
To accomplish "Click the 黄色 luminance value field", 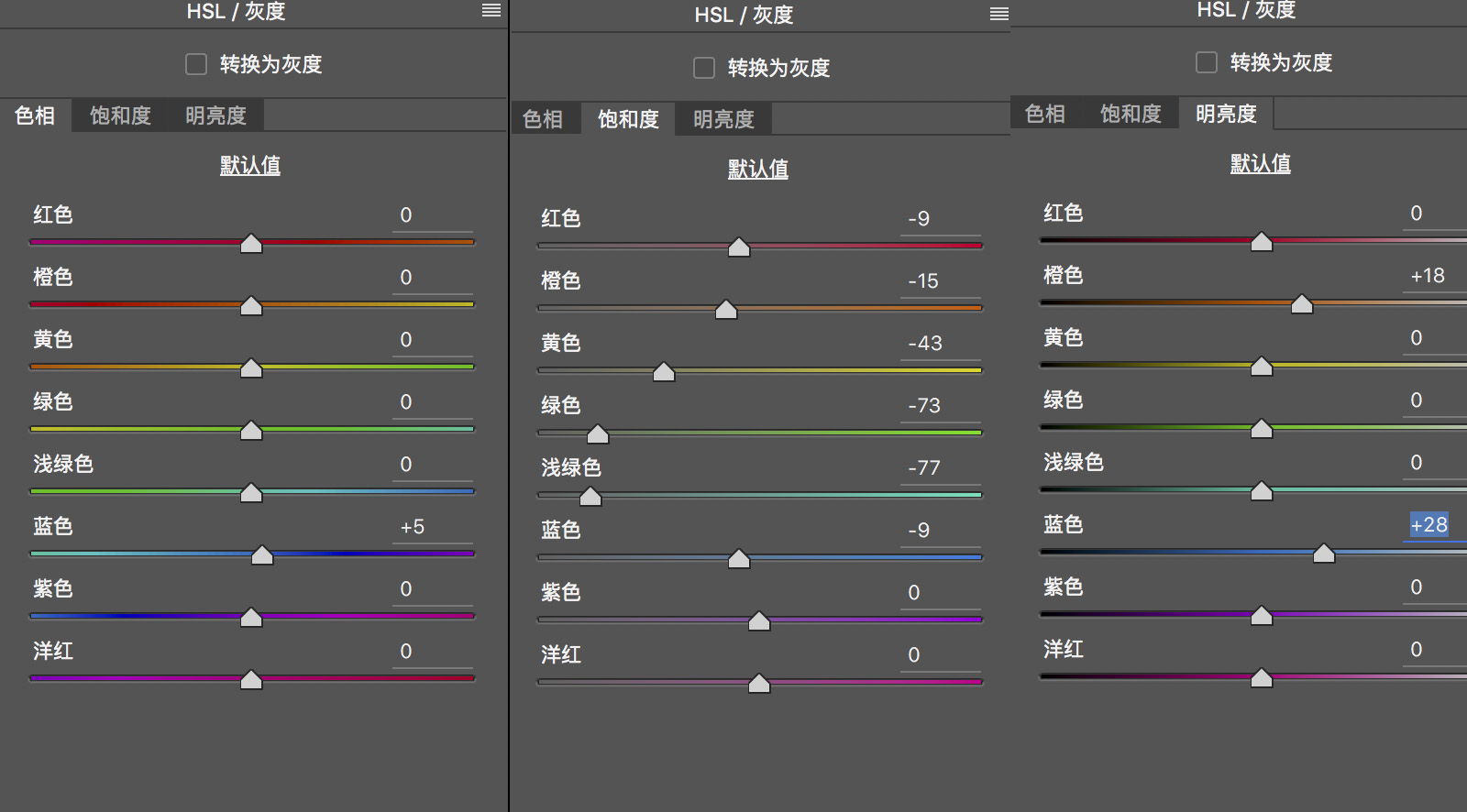I will pyautogui.click(x=1435, y=338).
